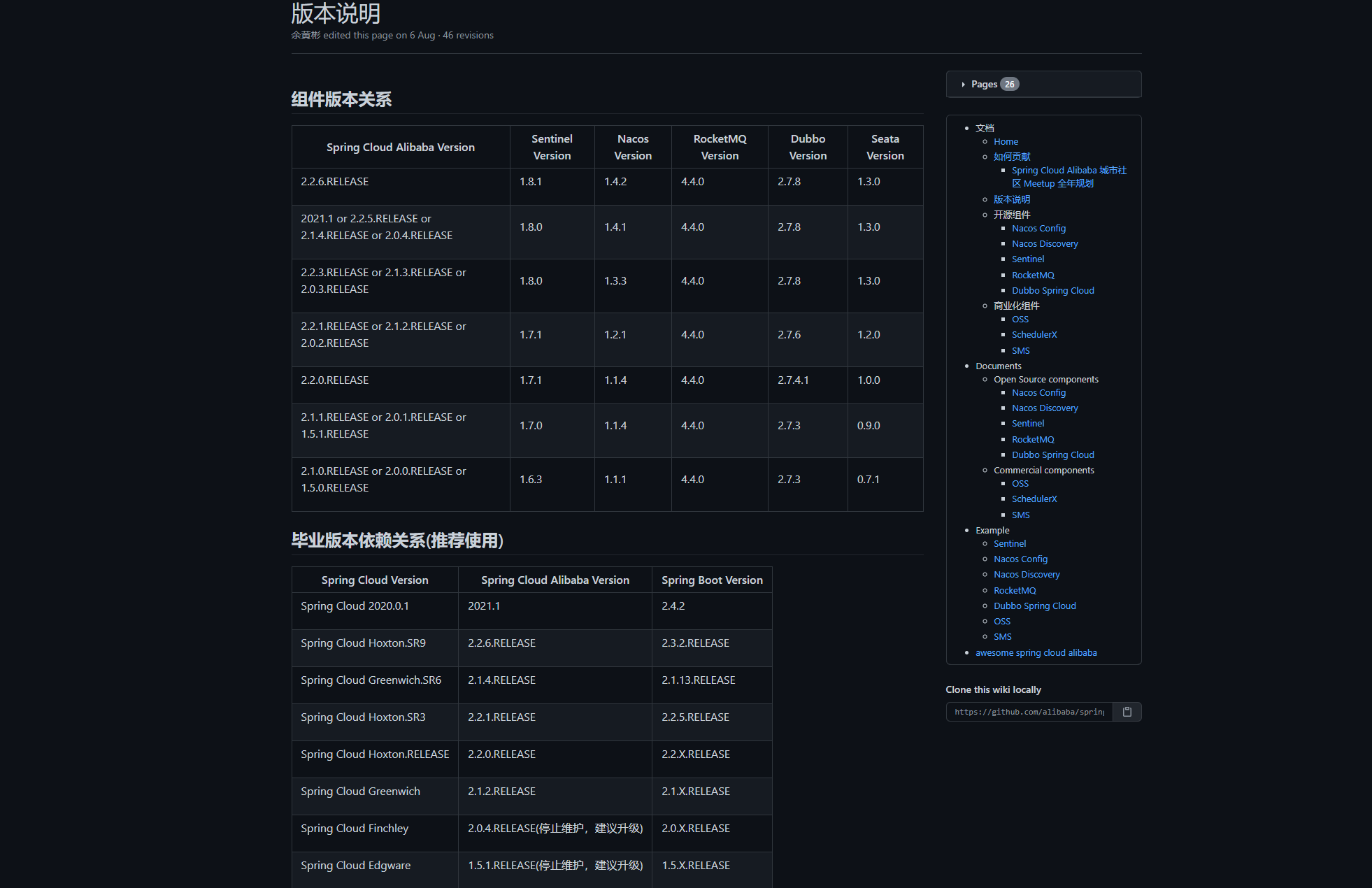
Task: Open Nacos Config under Example section
Action: 1020,559
